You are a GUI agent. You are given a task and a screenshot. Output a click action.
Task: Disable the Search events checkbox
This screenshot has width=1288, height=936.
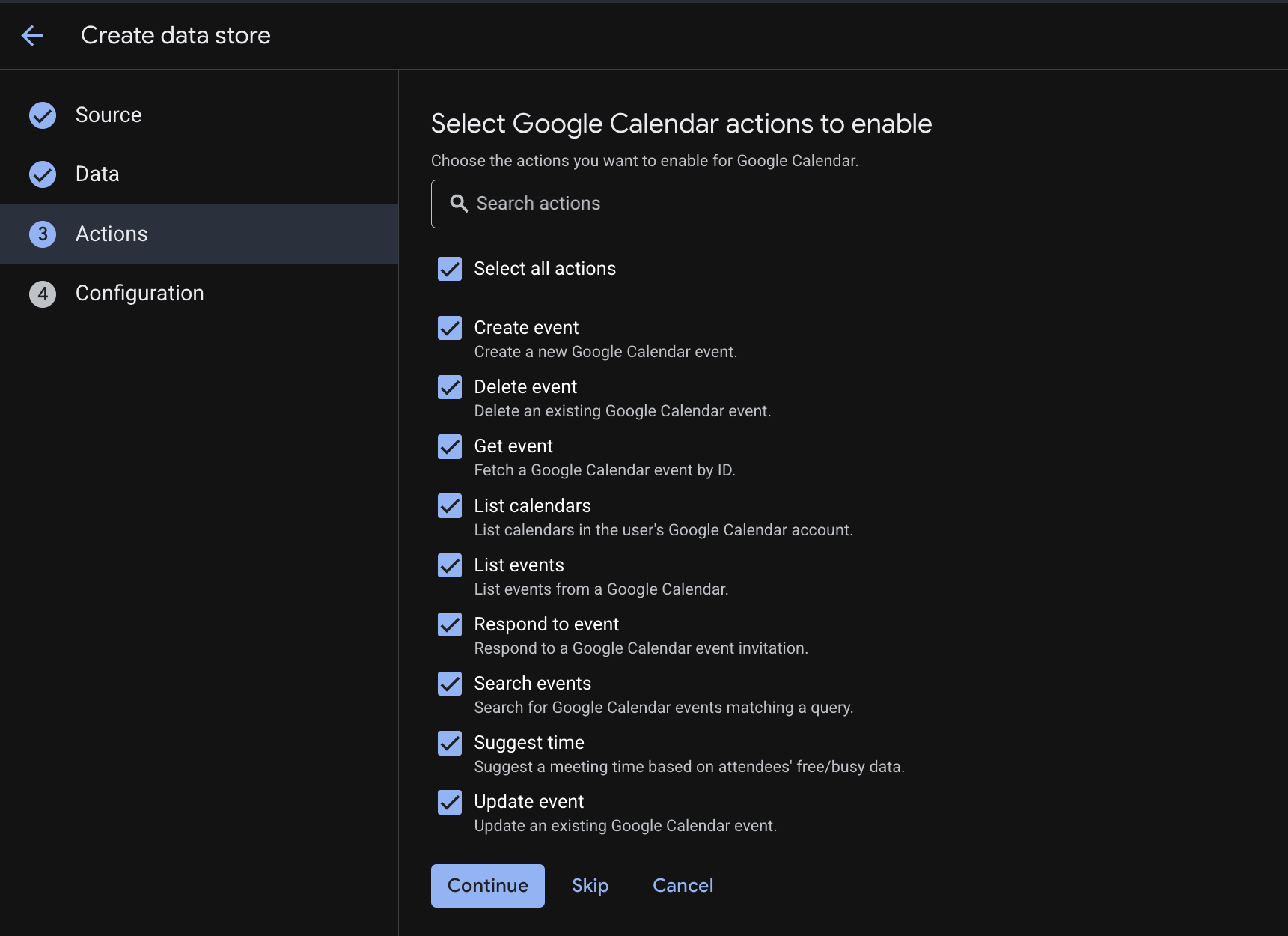[x=450, y=684]
